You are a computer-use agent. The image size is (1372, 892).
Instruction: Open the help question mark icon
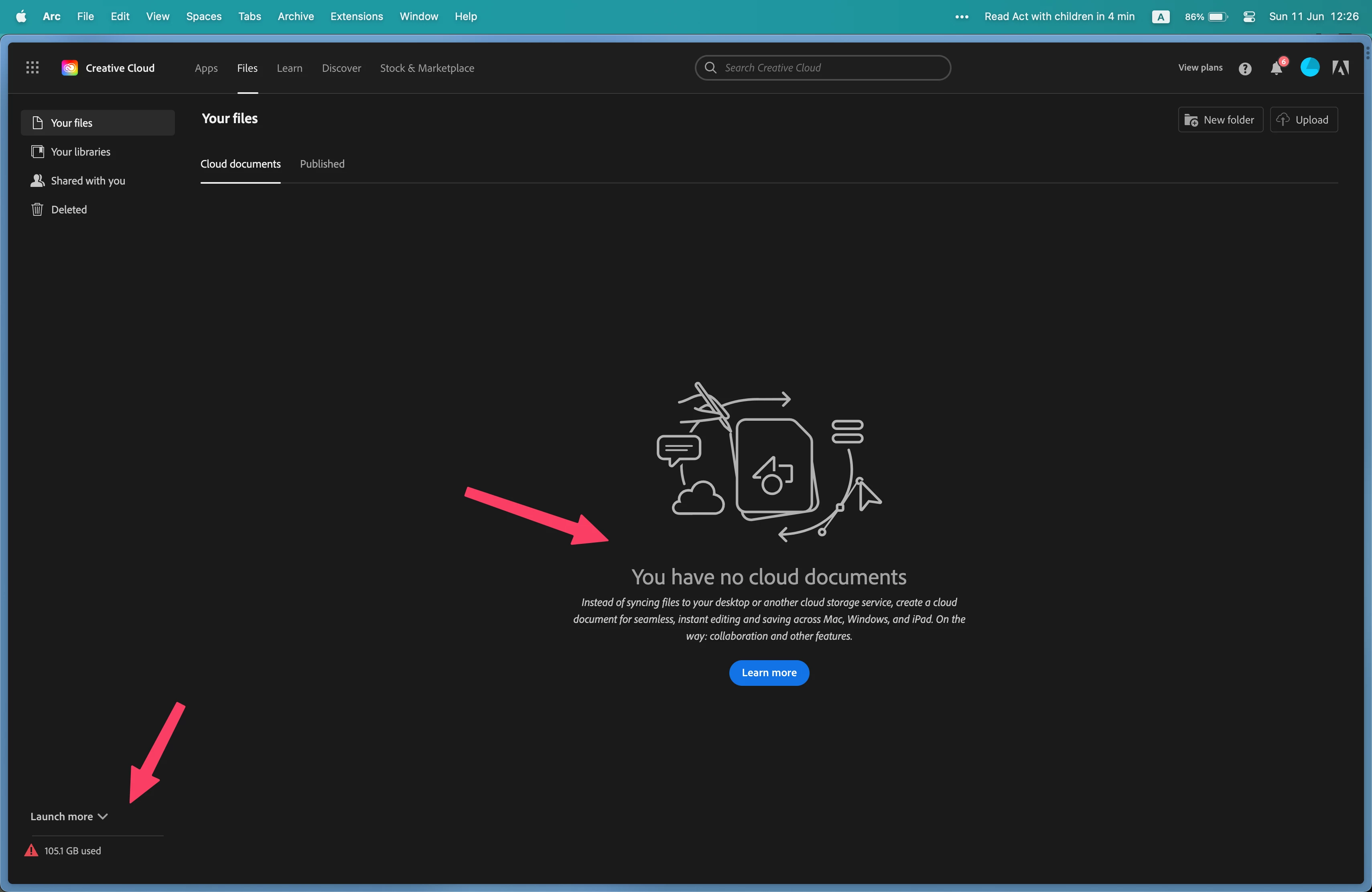1244,69
